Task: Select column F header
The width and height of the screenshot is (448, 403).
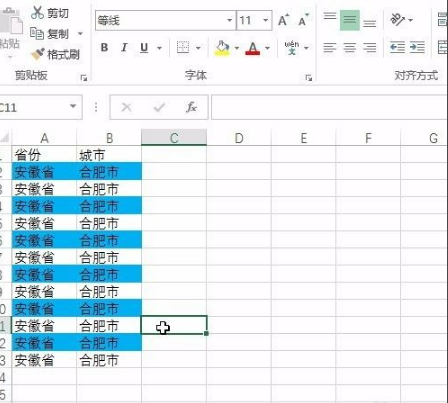Action: (x=368, y=138)
